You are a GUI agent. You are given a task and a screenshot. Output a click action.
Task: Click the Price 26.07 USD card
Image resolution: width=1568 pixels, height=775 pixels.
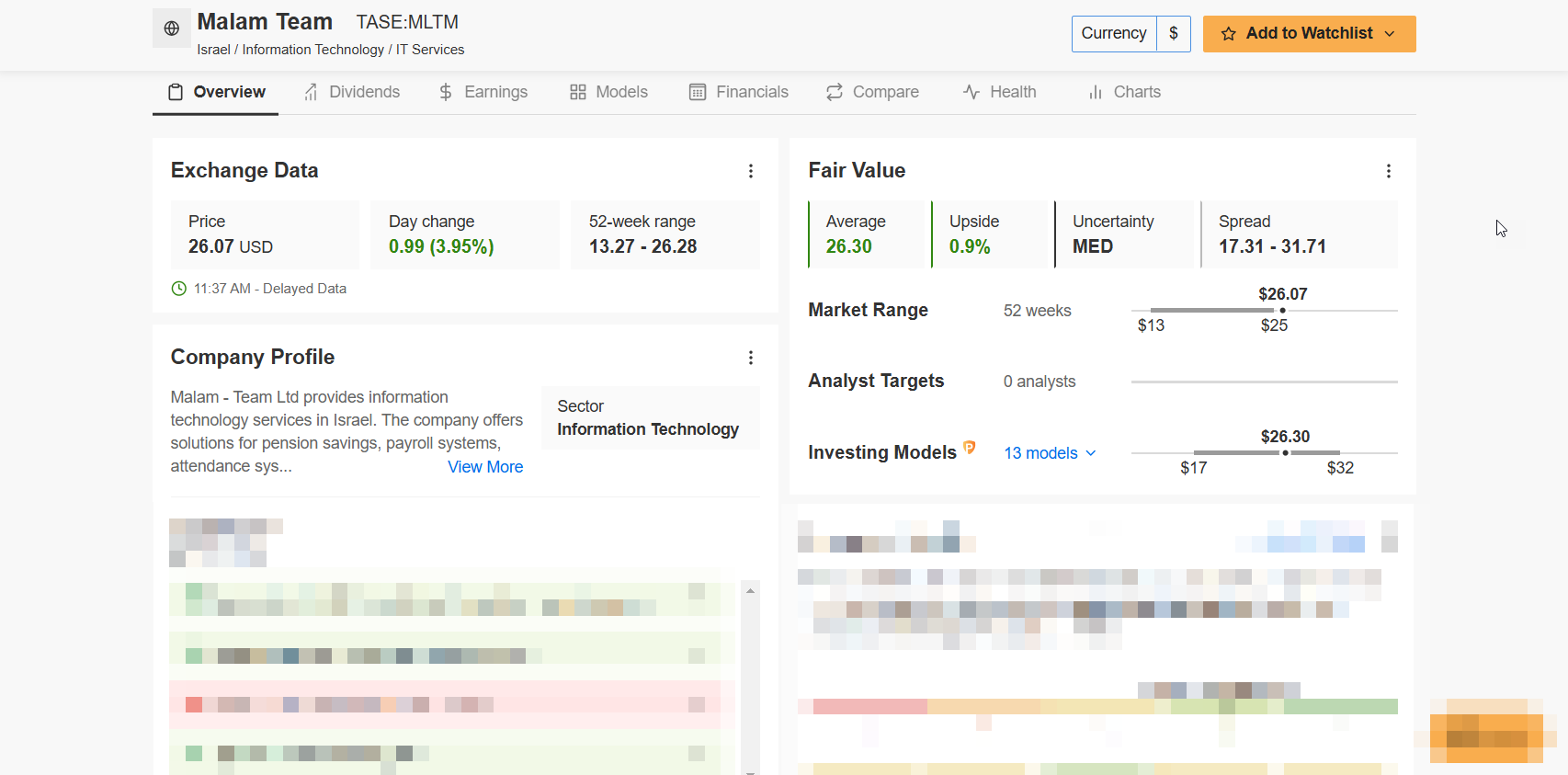coord(265,234)
